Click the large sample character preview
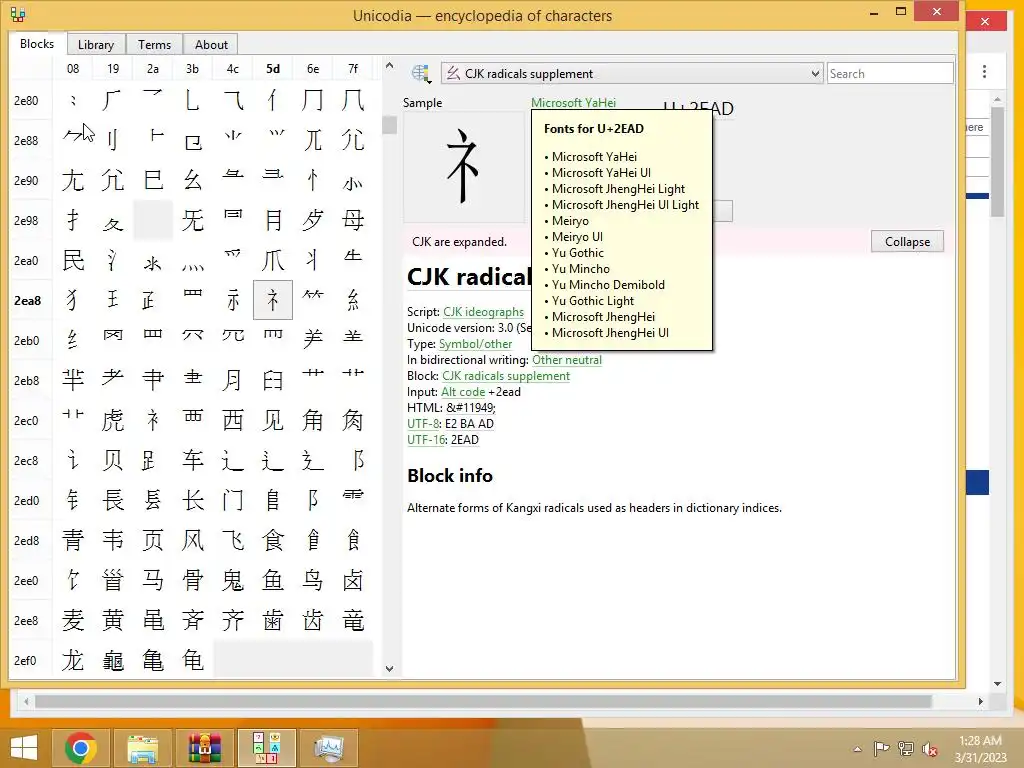This screenshot has height=768, width=1024. pos(463,167)
